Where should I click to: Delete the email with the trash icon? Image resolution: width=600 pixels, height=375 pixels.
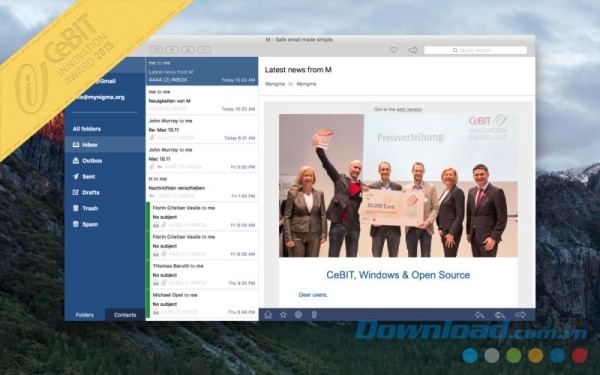(x=314, y=315)
